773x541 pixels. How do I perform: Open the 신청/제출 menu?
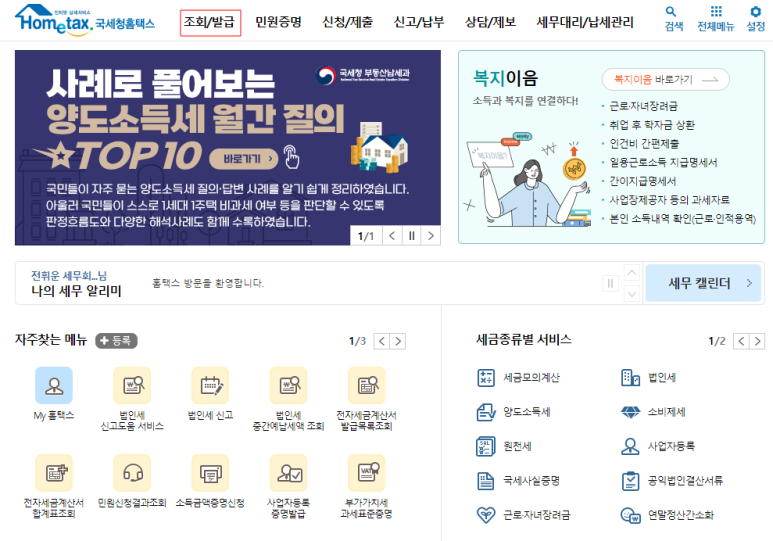click(x=348, y=22)
